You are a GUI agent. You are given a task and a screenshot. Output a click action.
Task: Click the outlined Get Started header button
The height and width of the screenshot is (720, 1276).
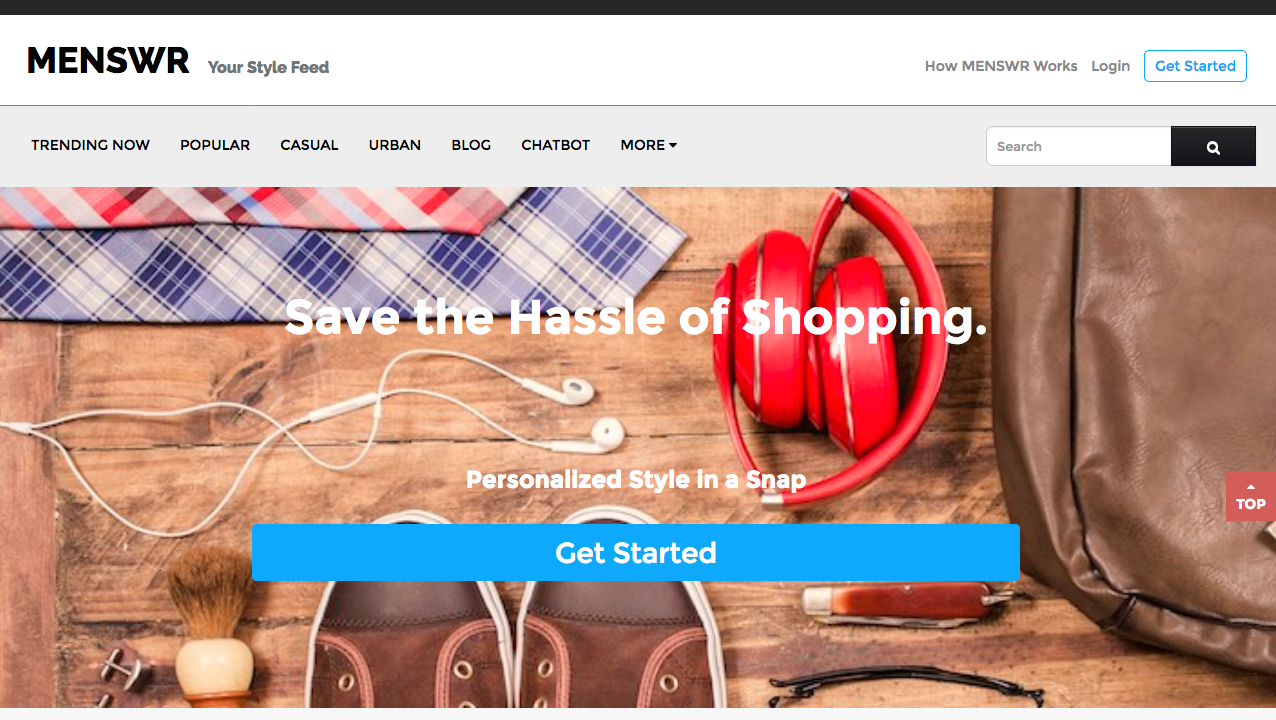pyautogui.click(x=1195, y=66)
